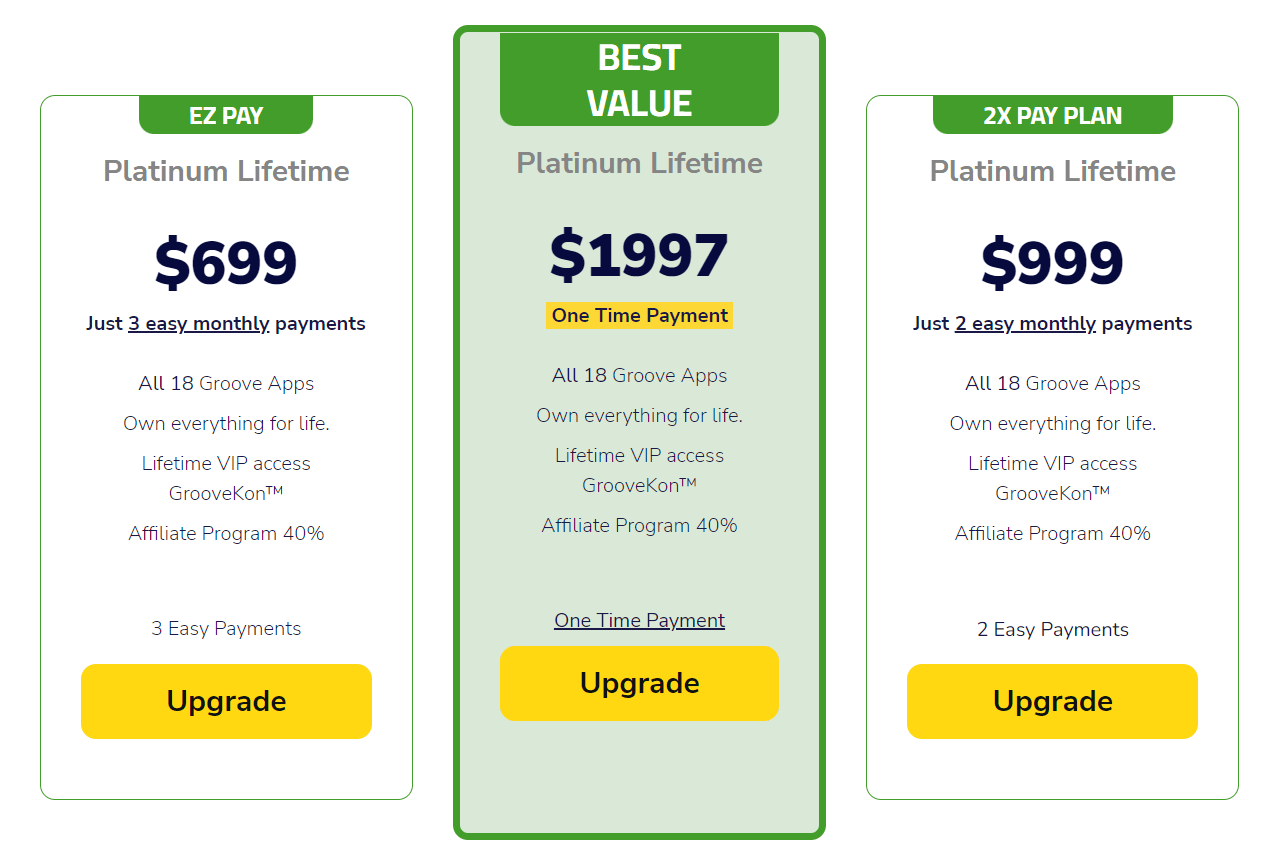Image resolution: width=1265 pixels, height=858 pixels.
Task: Click the $999 price
Action: 1052,263
